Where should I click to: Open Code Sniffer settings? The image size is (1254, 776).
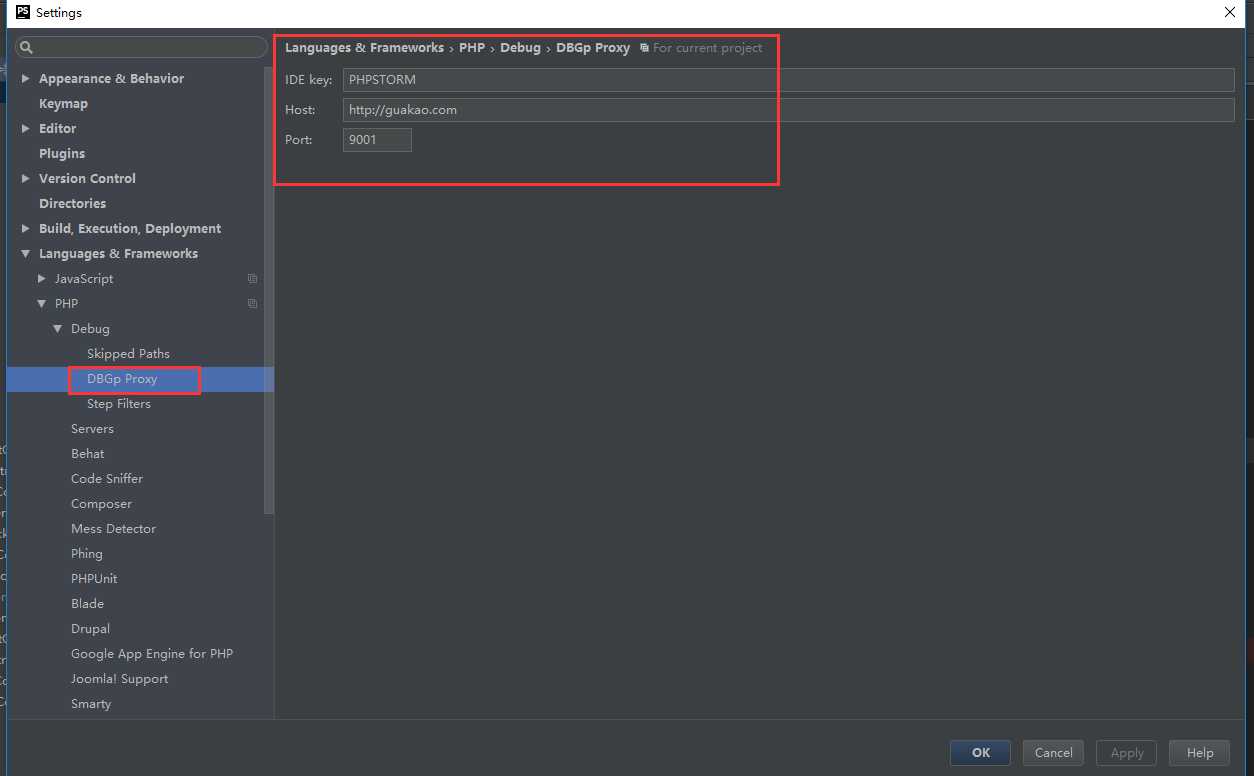coord(107,478)
